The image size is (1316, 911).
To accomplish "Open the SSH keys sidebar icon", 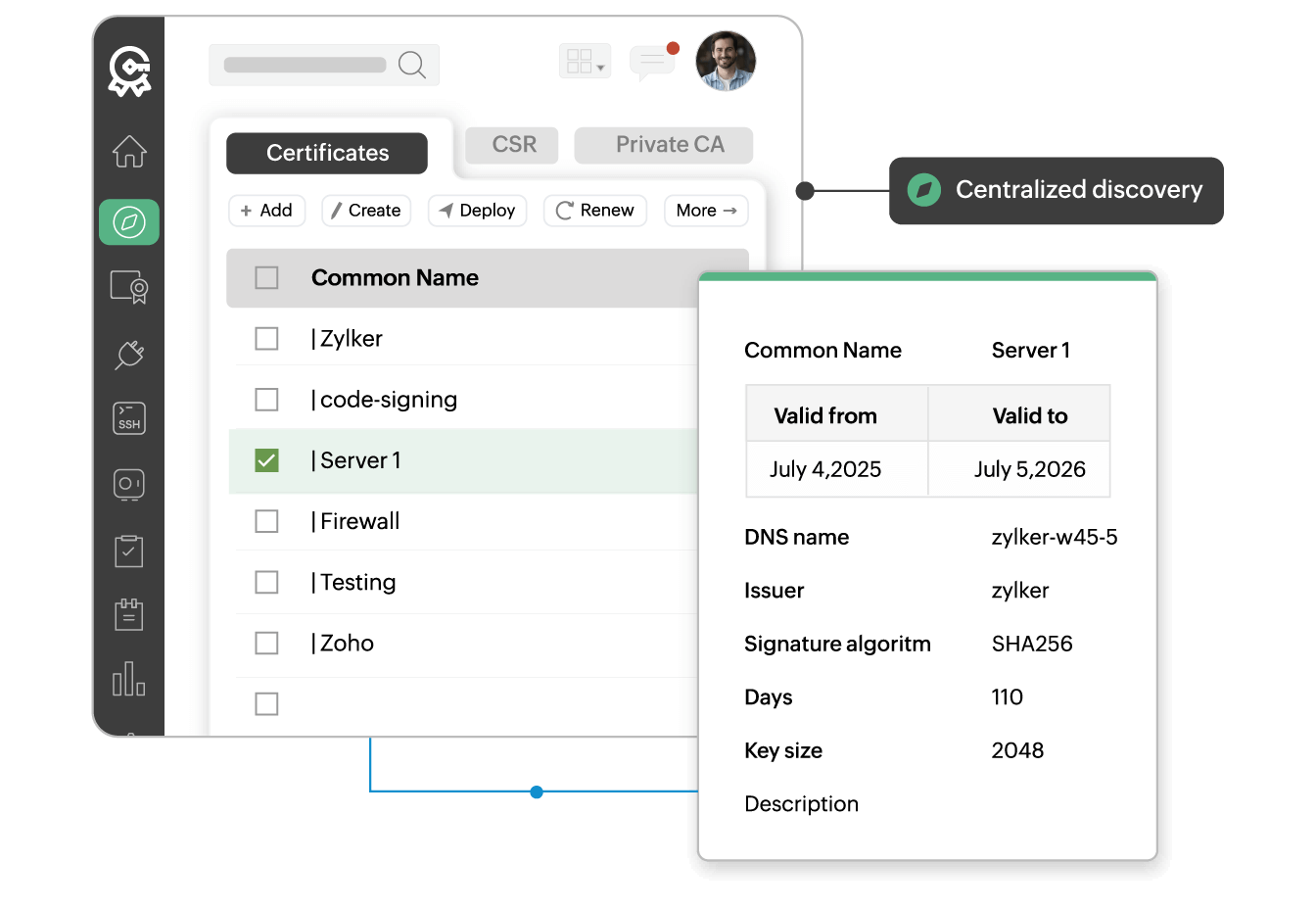I will pos(129,418).
